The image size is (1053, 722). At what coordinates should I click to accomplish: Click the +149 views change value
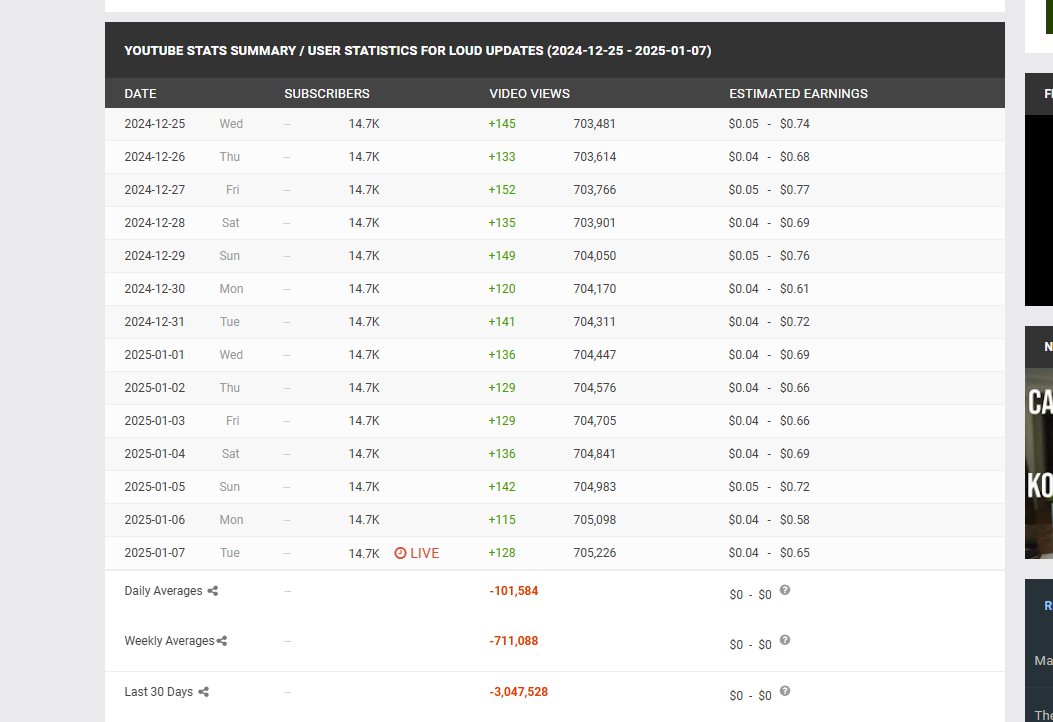[x=502, y=255]
